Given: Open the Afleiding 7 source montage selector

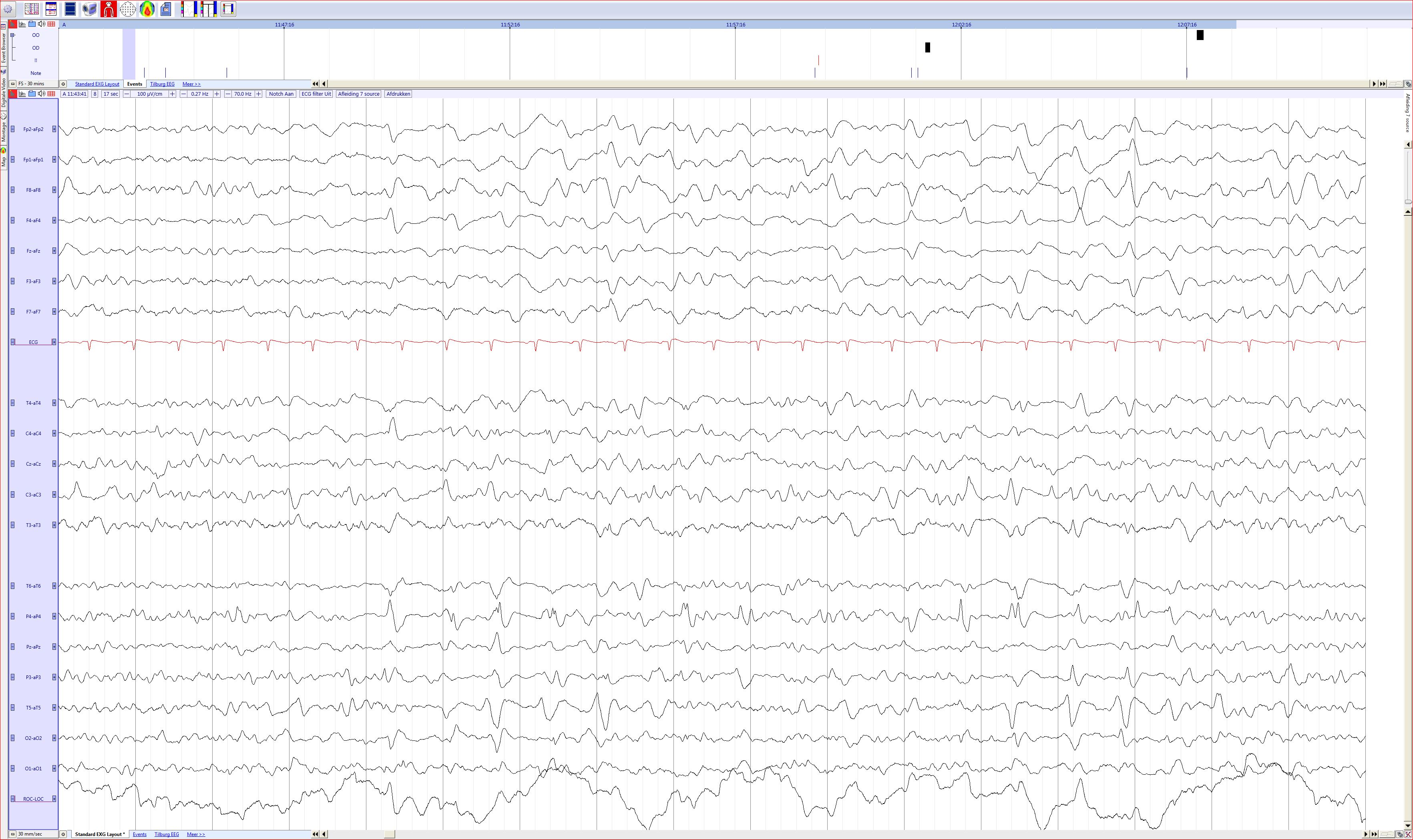Looking at the screenshot, I should coord(359,94).
